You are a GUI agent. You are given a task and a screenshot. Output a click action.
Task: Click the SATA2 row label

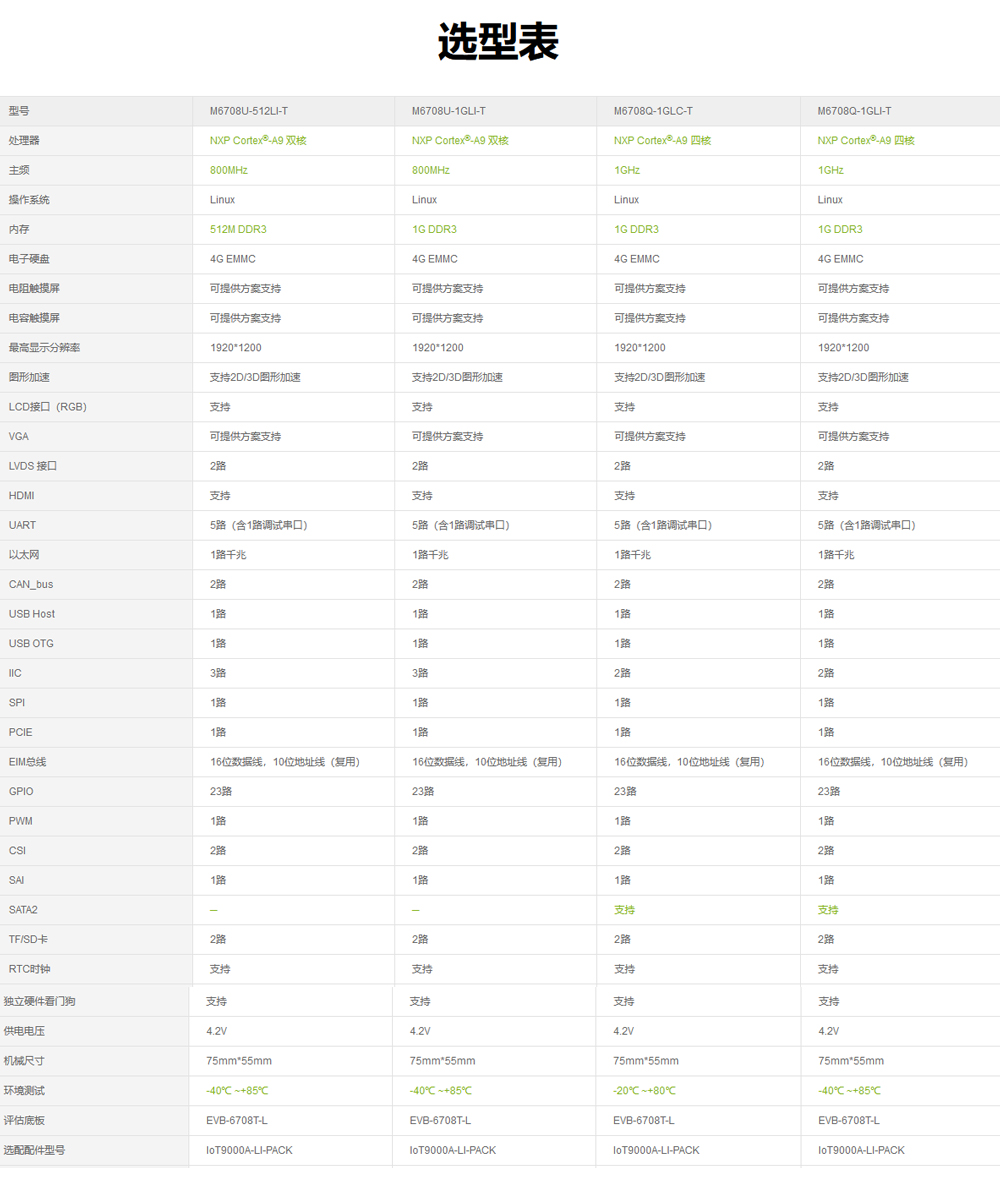(x=23, y=910)
